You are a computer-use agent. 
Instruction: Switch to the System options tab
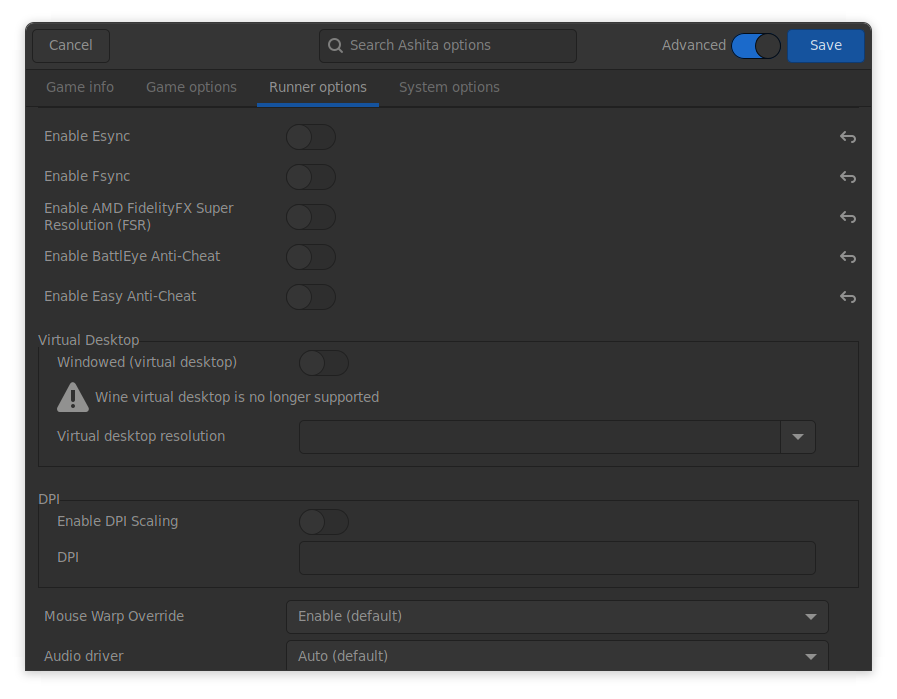tap(449, 87)
